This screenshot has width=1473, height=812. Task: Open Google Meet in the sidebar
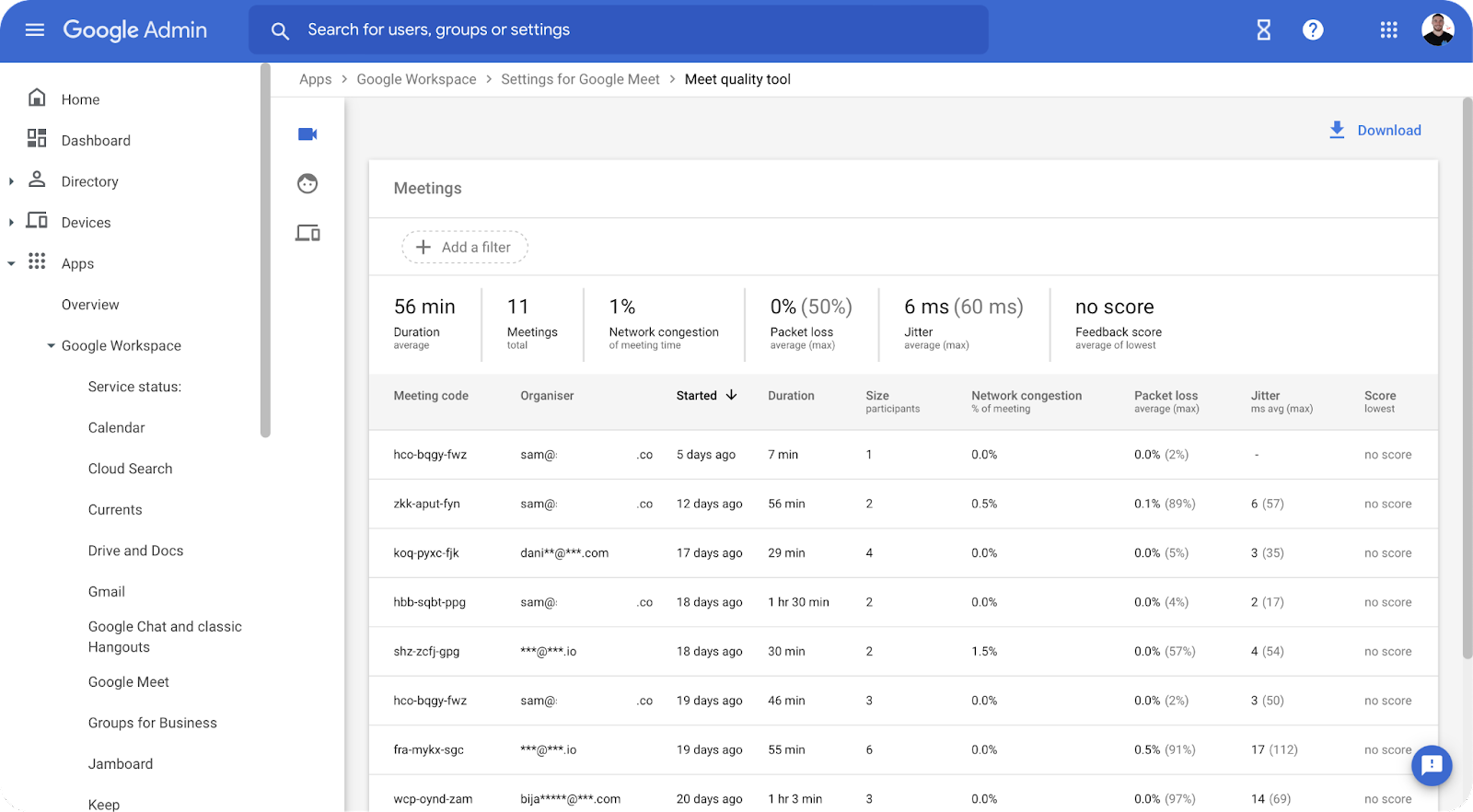[128, 682]
